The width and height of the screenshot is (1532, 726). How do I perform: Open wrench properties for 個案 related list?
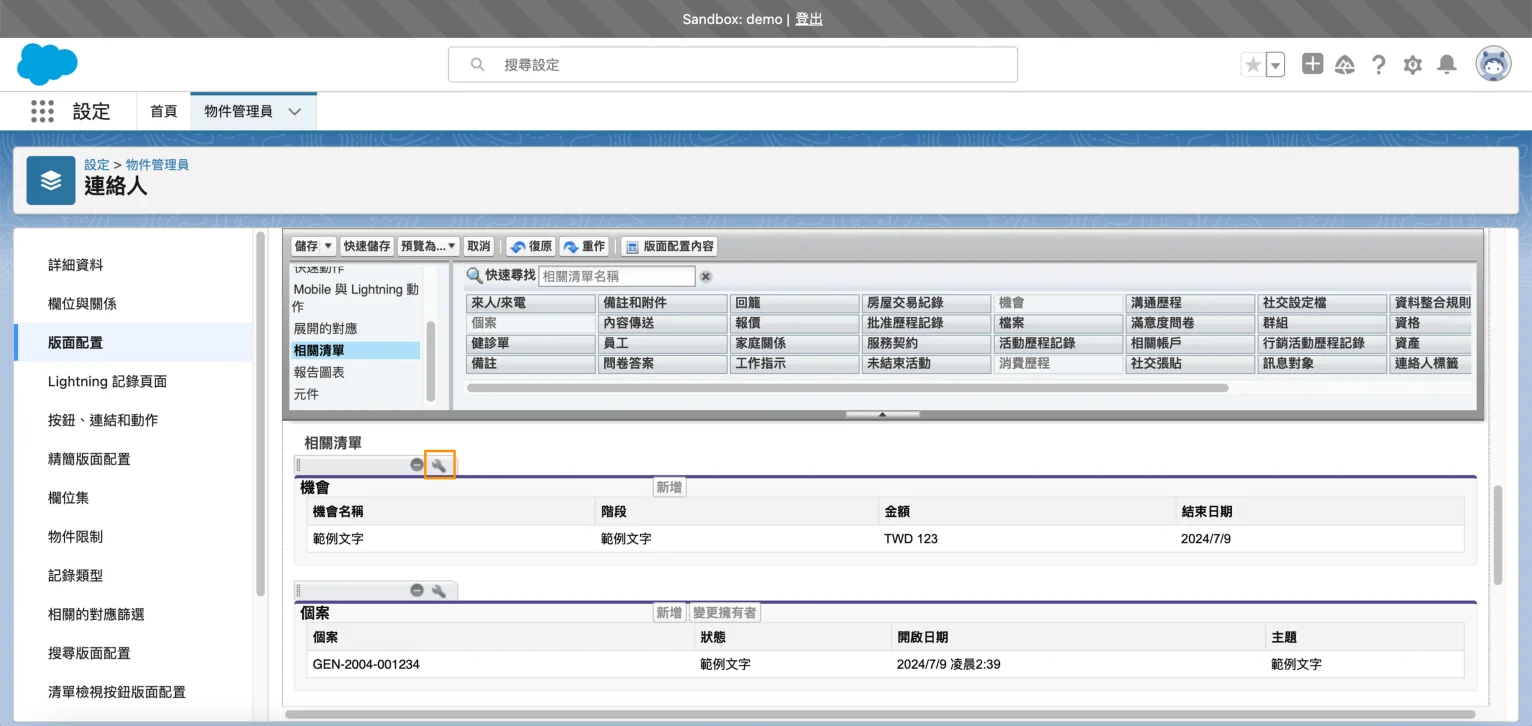coord(439,591)
